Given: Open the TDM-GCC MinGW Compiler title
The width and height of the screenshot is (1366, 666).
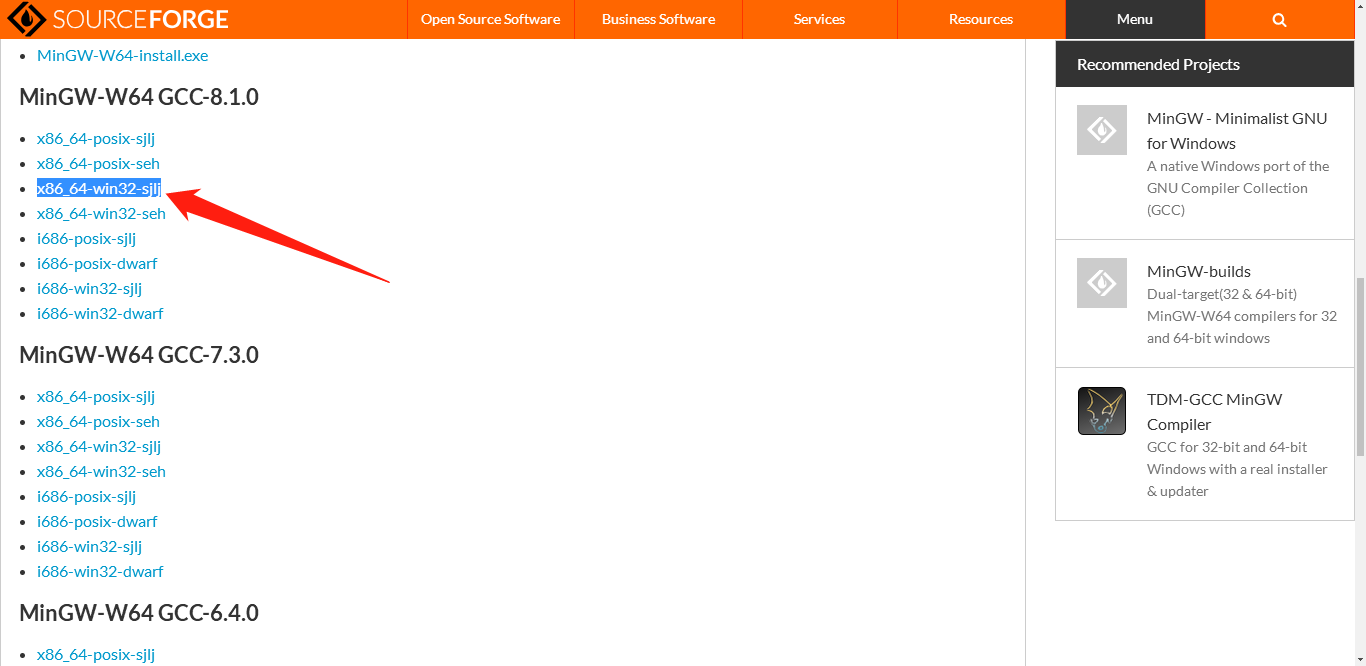Looking at the screenshot, I should (x=1214, y=411).
